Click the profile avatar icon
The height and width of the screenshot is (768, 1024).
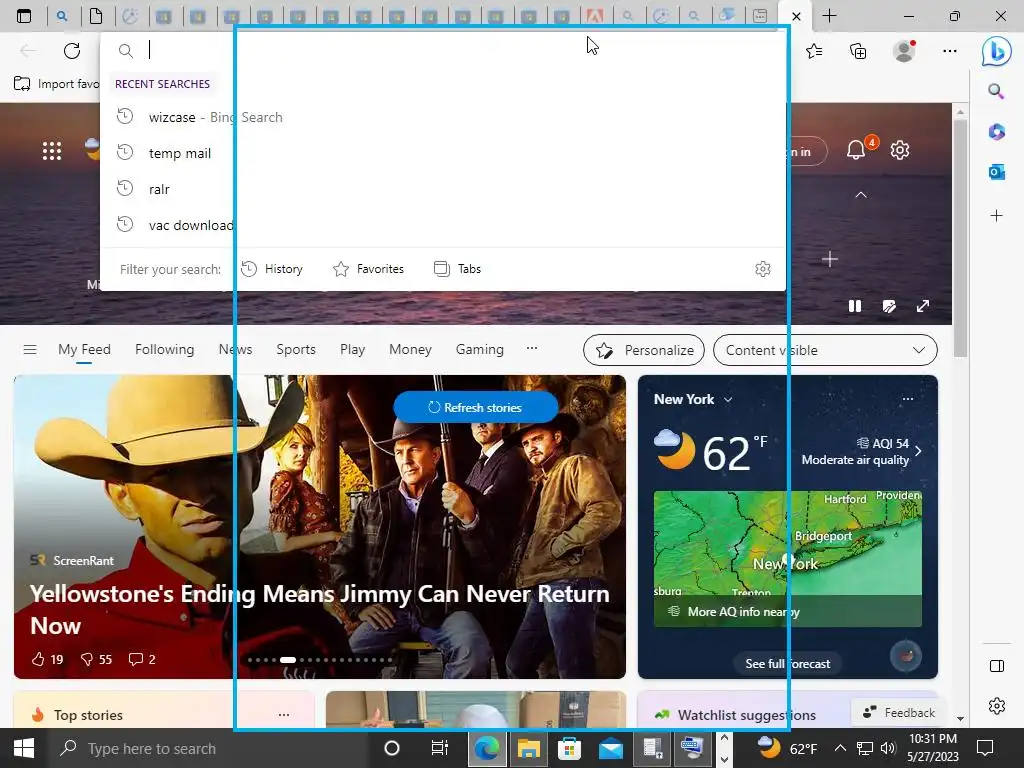click(904, 51)
